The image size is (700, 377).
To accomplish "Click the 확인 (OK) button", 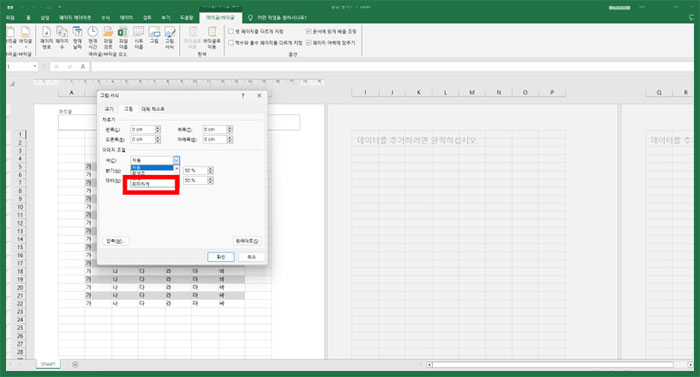I will click(x=221, y=257).
